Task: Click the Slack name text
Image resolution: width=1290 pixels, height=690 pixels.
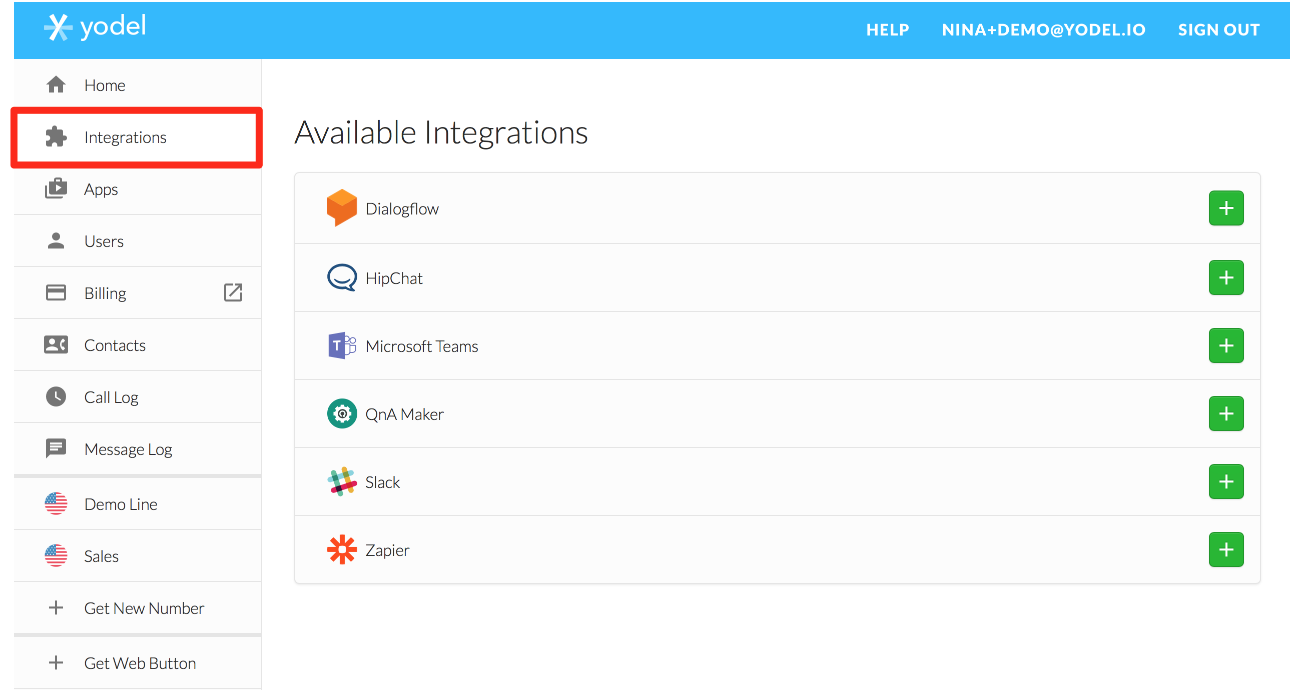Action: click(383, 482)
